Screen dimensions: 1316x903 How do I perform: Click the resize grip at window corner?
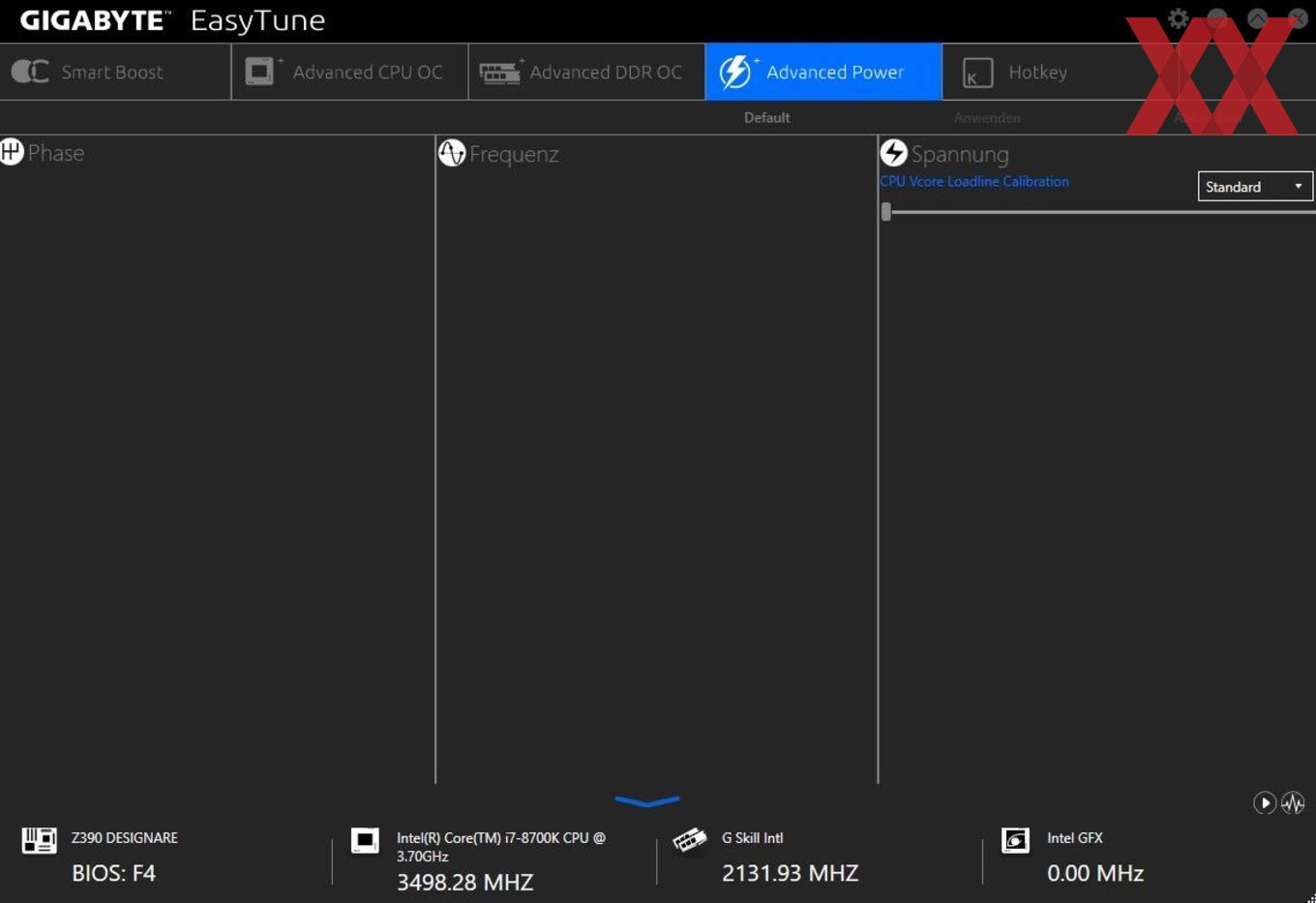pos(1310,897)
